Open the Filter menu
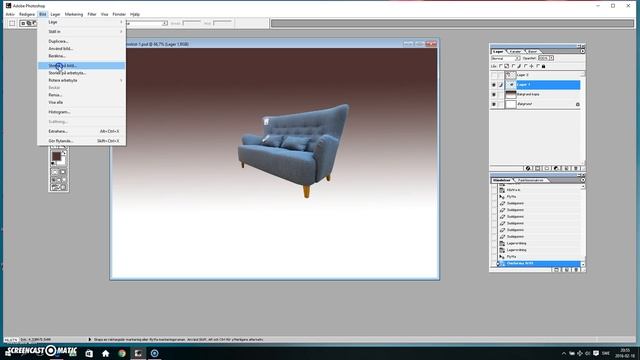Image resolution: width=640 pixels, height=360 pixels. (92, 14)
